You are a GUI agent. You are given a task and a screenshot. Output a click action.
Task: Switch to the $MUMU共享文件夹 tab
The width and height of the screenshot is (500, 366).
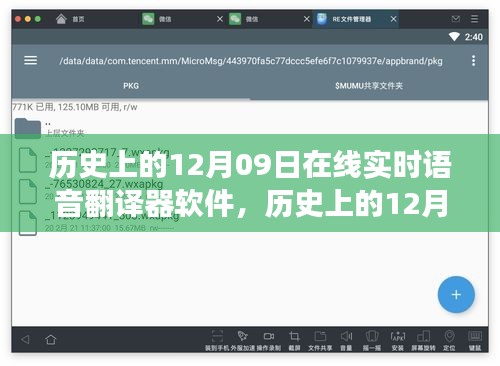(x=369, y=86)
